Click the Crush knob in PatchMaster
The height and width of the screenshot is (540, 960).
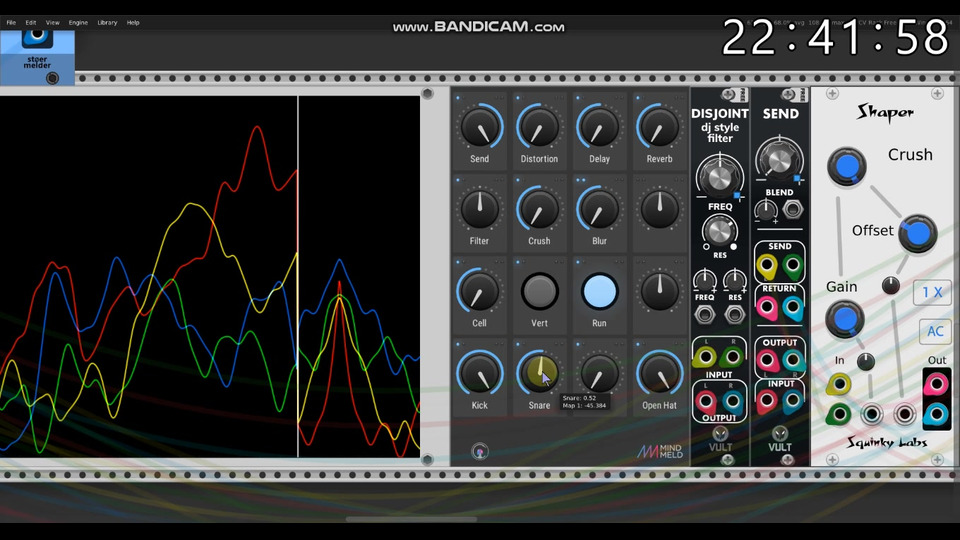point(539,210)
